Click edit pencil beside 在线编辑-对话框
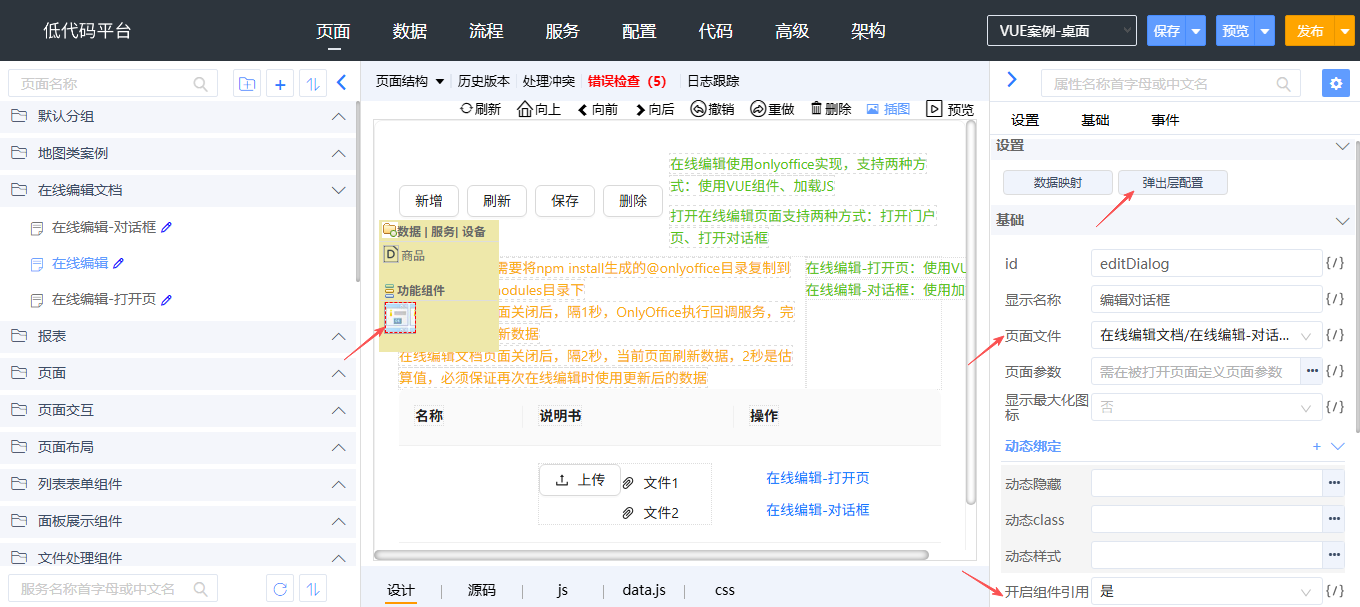 167,227
